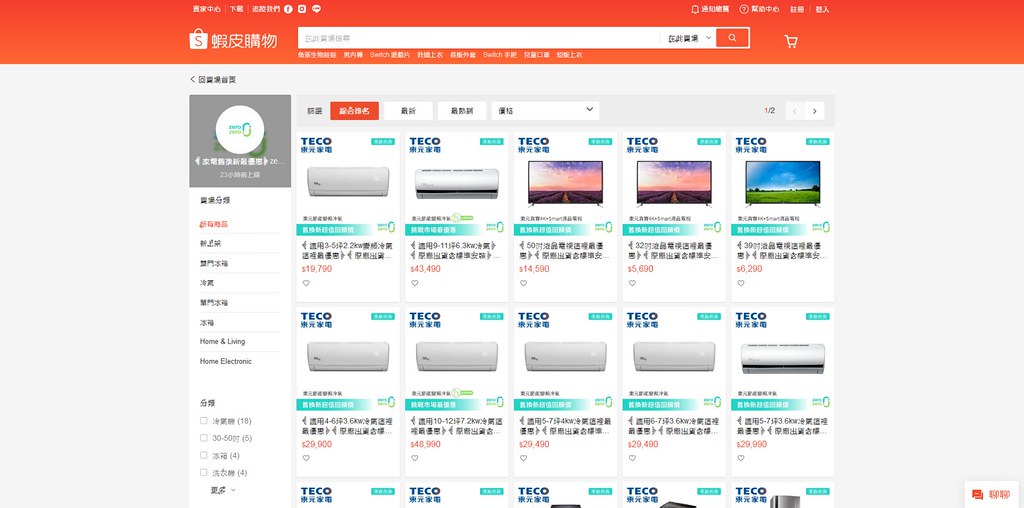Click the 註冊 sign-up link
This screenshot has width=1024, height=508.
coord(797,9)
